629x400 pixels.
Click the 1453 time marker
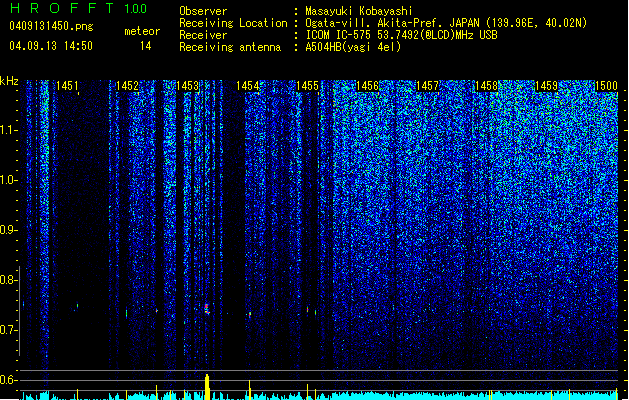pyautogui.click(x=187, y=86)
